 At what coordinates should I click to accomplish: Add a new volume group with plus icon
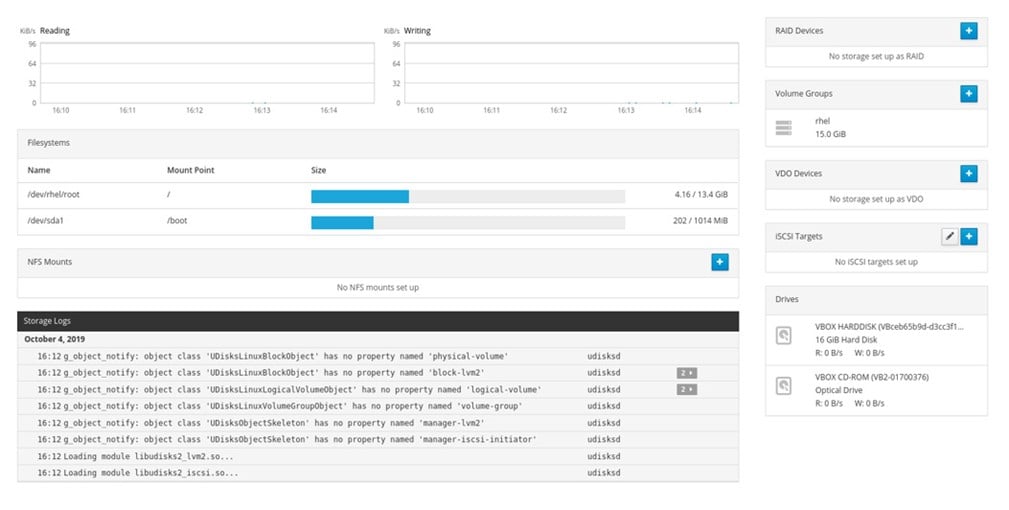click(x=968, y=94)
